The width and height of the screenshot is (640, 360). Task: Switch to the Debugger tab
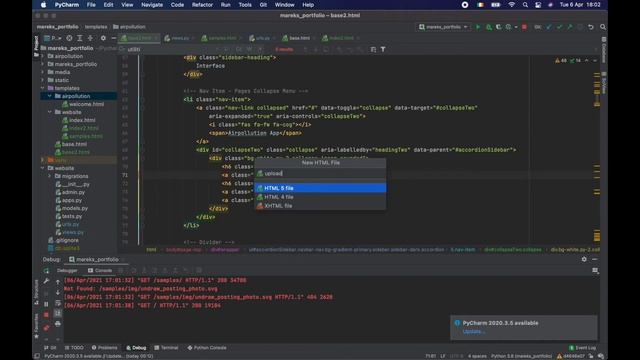(x=67, y=270)
